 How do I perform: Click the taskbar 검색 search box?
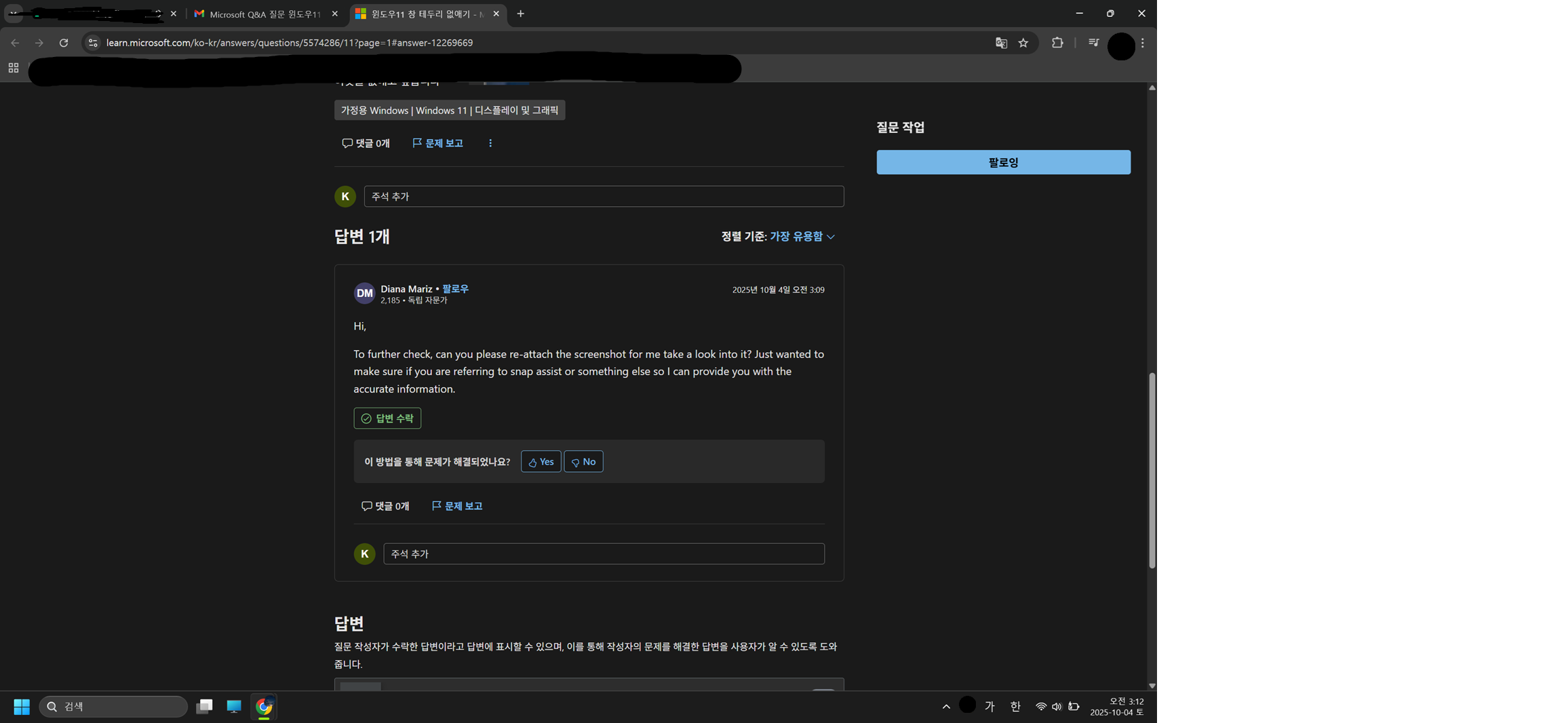click(x=113, y=707)
